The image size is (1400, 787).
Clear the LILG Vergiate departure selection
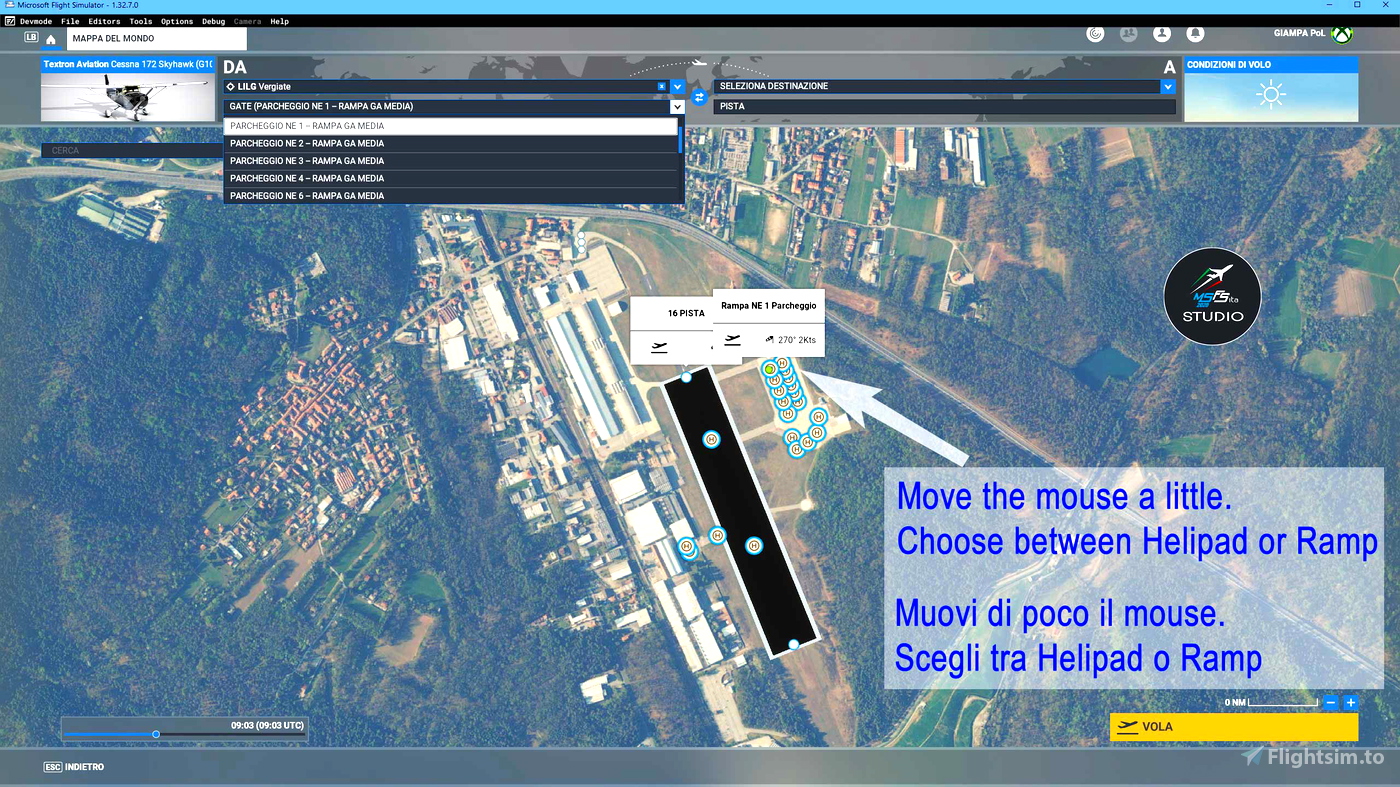coord(661,87)
